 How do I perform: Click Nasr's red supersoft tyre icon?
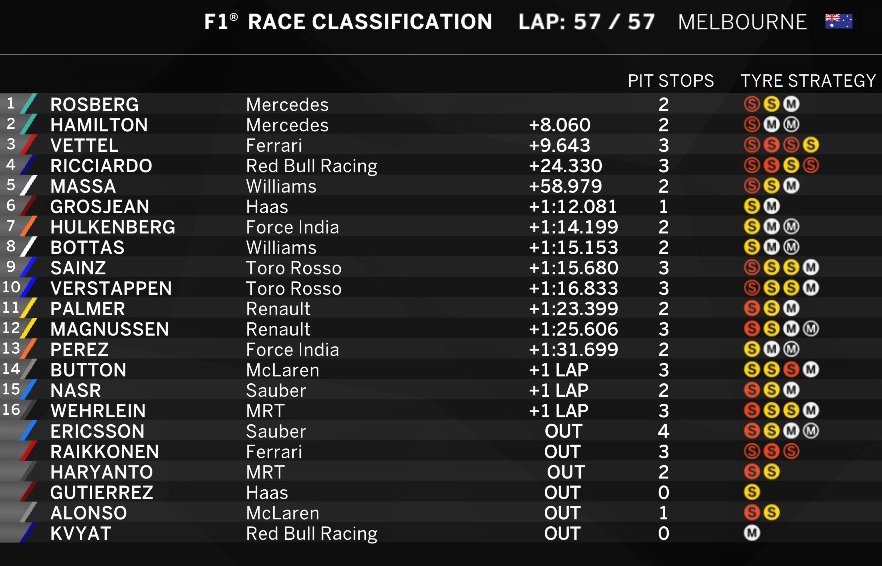pyautogui.click(x=752, y=390)
